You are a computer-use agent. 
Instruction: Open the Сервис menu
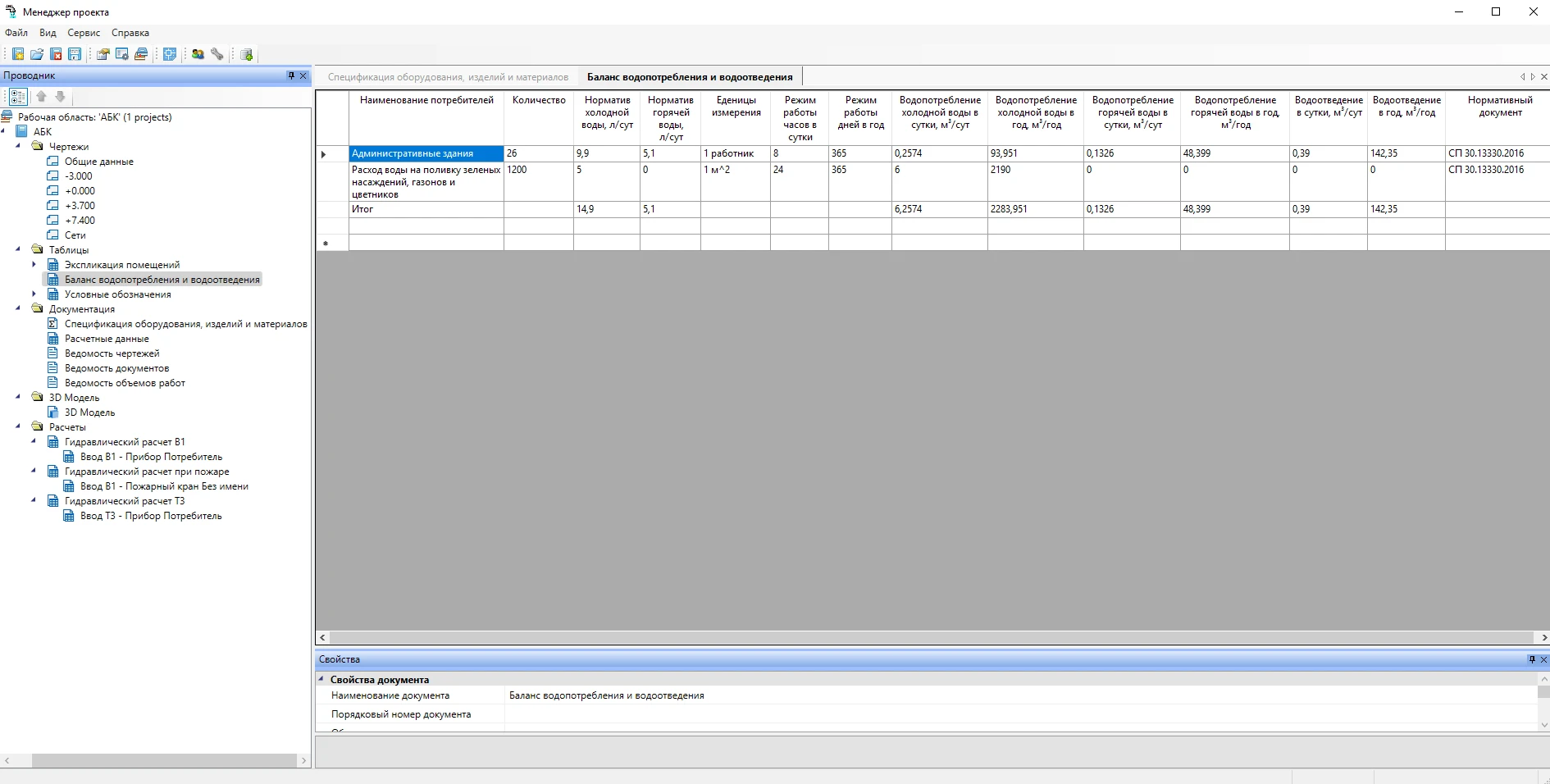point(84,33)
